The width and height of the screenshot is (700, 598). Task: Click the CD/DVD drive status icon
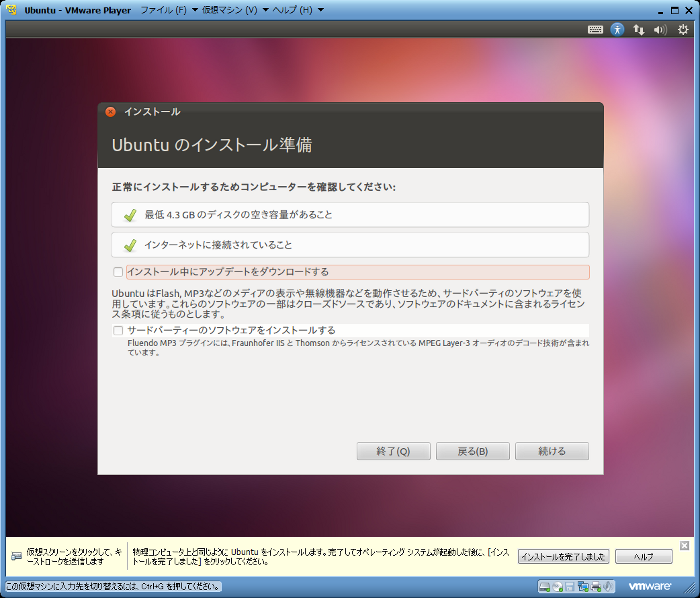(558, 586)
